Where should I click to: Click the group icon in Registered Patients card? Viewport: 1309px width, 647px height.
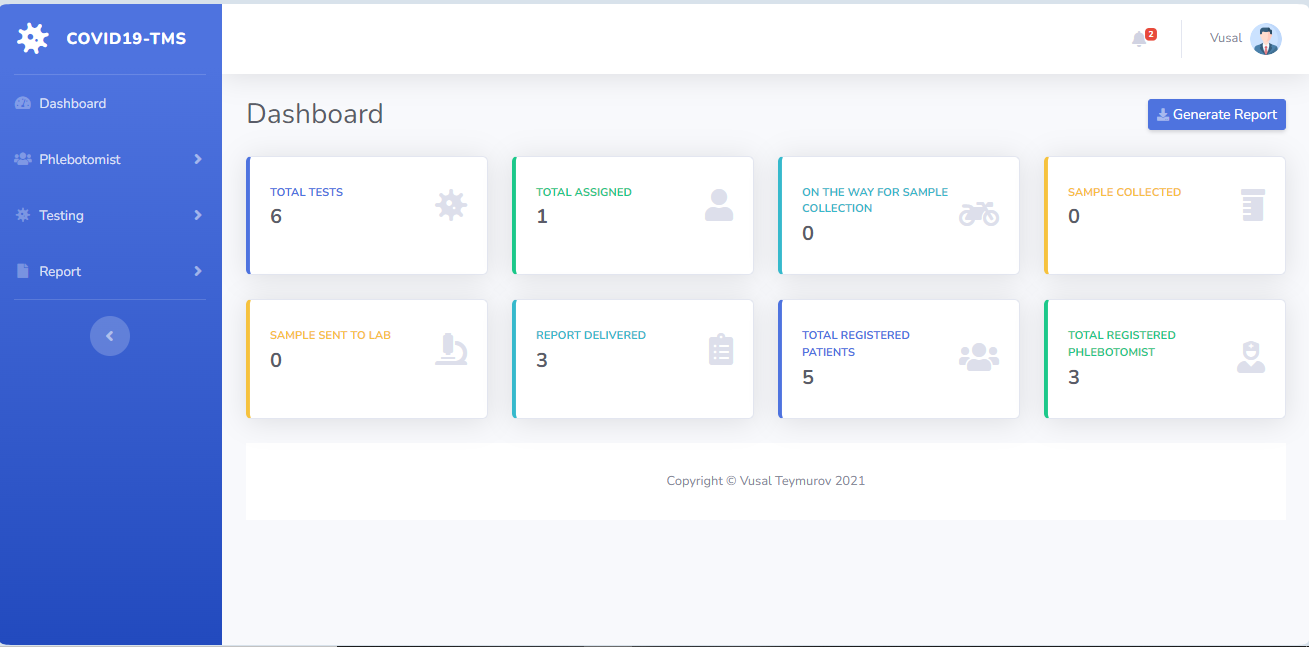tap(978, 357)
